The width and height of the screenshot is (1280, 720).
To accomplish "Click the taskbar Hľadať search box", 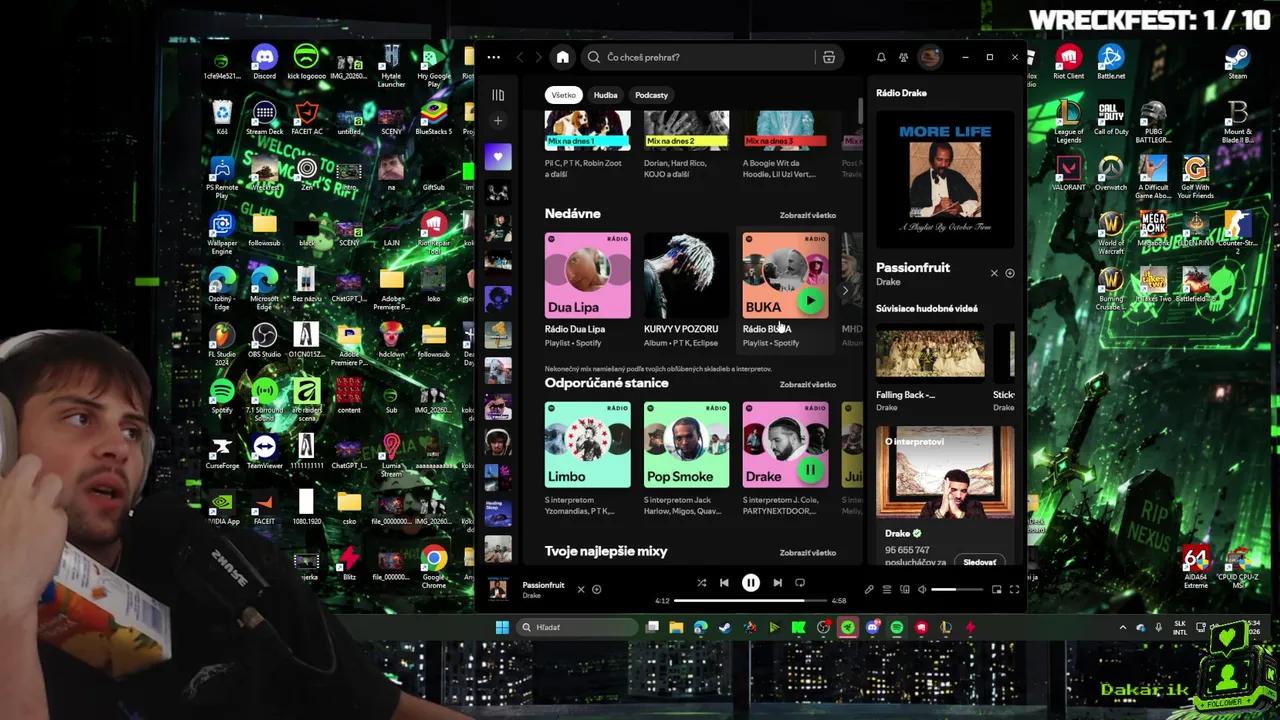I will (x=577, y=627).
